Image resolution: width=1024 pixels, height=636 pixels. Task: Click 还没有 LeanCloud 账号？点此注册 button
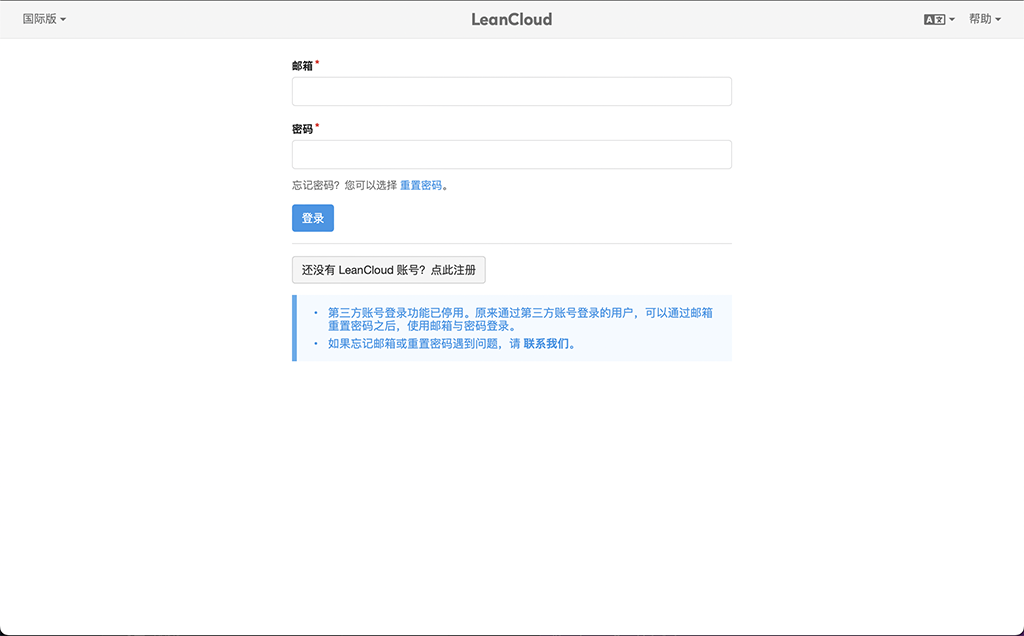[389, 270]
